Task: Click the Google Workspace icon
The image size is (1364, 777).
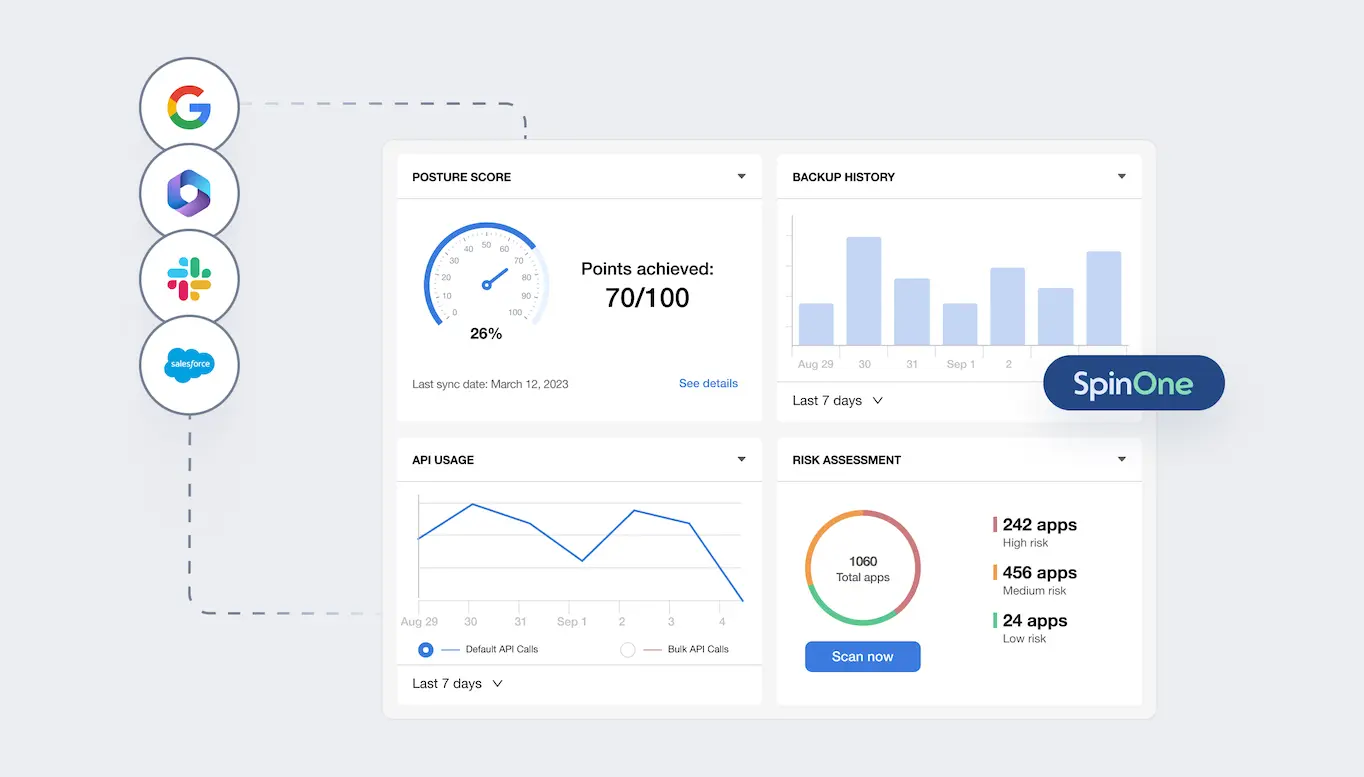Action: point(189,105)
